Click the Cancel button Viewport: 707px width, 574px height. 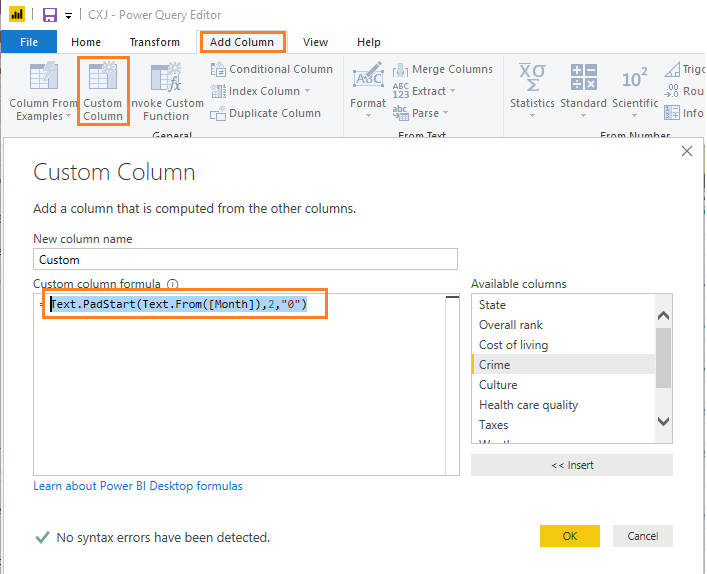[x=643, y=536]
